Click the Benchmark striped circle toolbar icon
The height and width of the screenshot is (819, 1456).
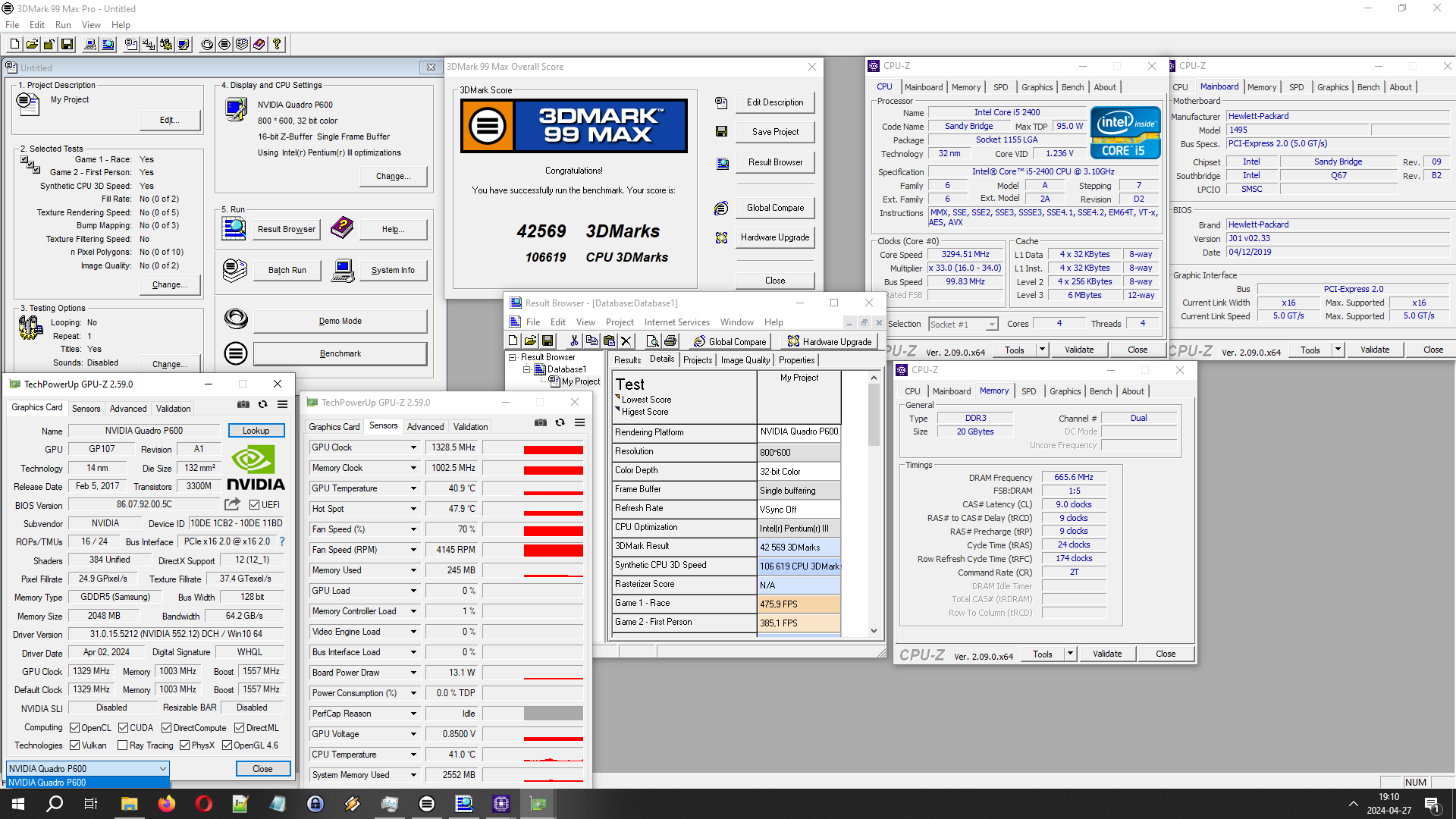(x=224, y=45)
